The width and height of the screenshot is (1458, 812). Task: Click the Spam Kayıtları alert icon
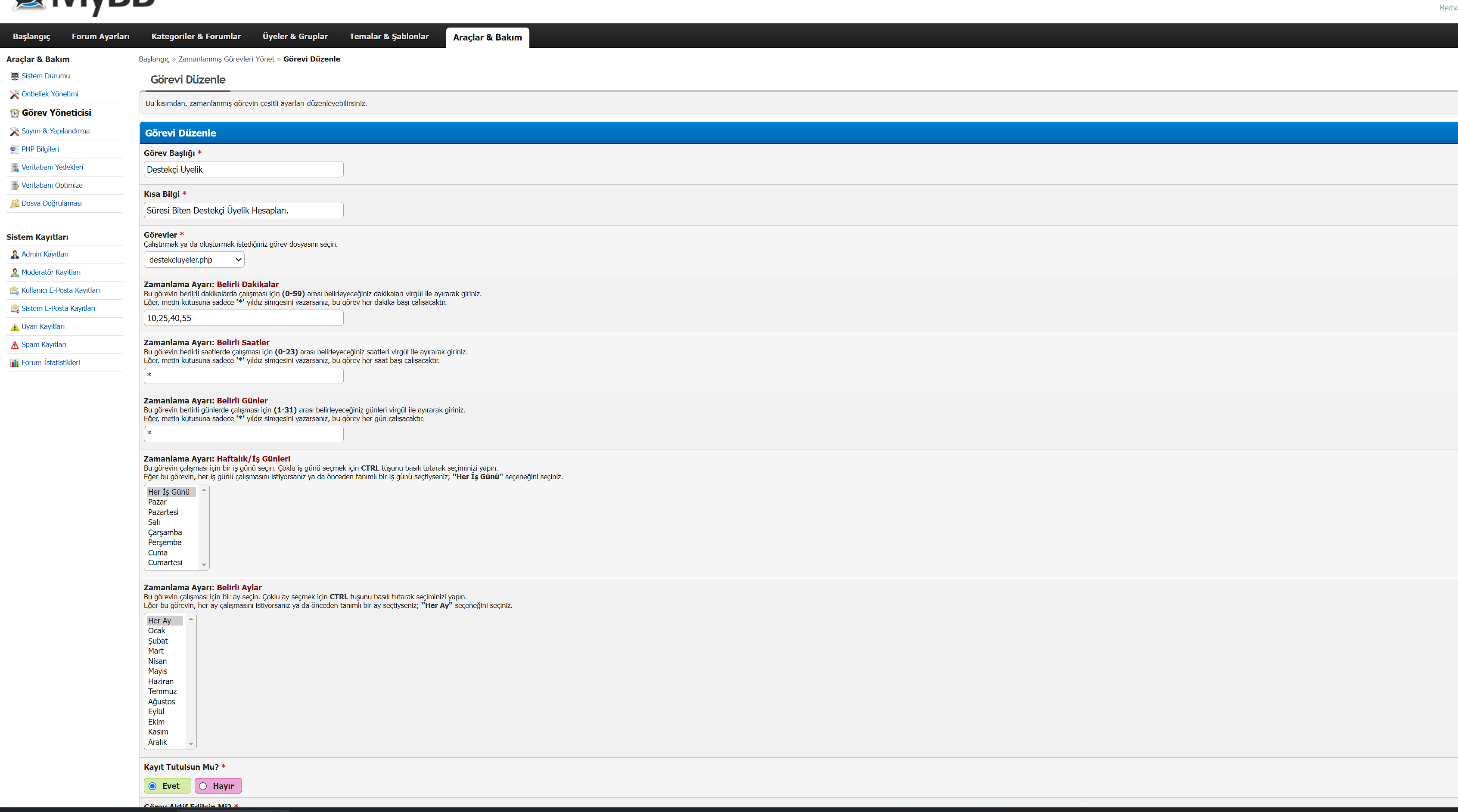pyautogui.click(x=15, y=345)
